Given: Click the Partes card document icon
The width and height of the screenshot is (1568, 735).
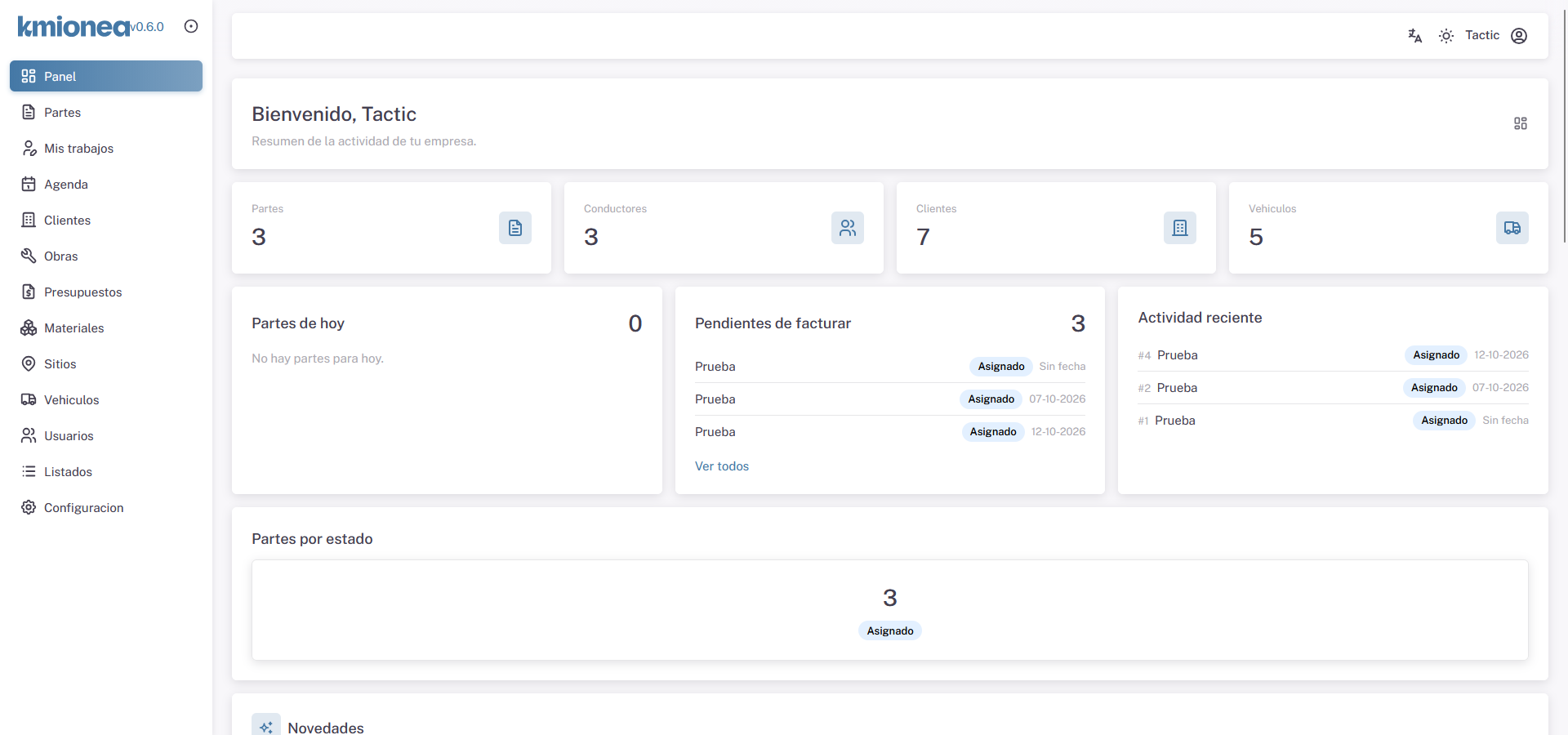Looking at the screenshot, I should click(515, 228).
